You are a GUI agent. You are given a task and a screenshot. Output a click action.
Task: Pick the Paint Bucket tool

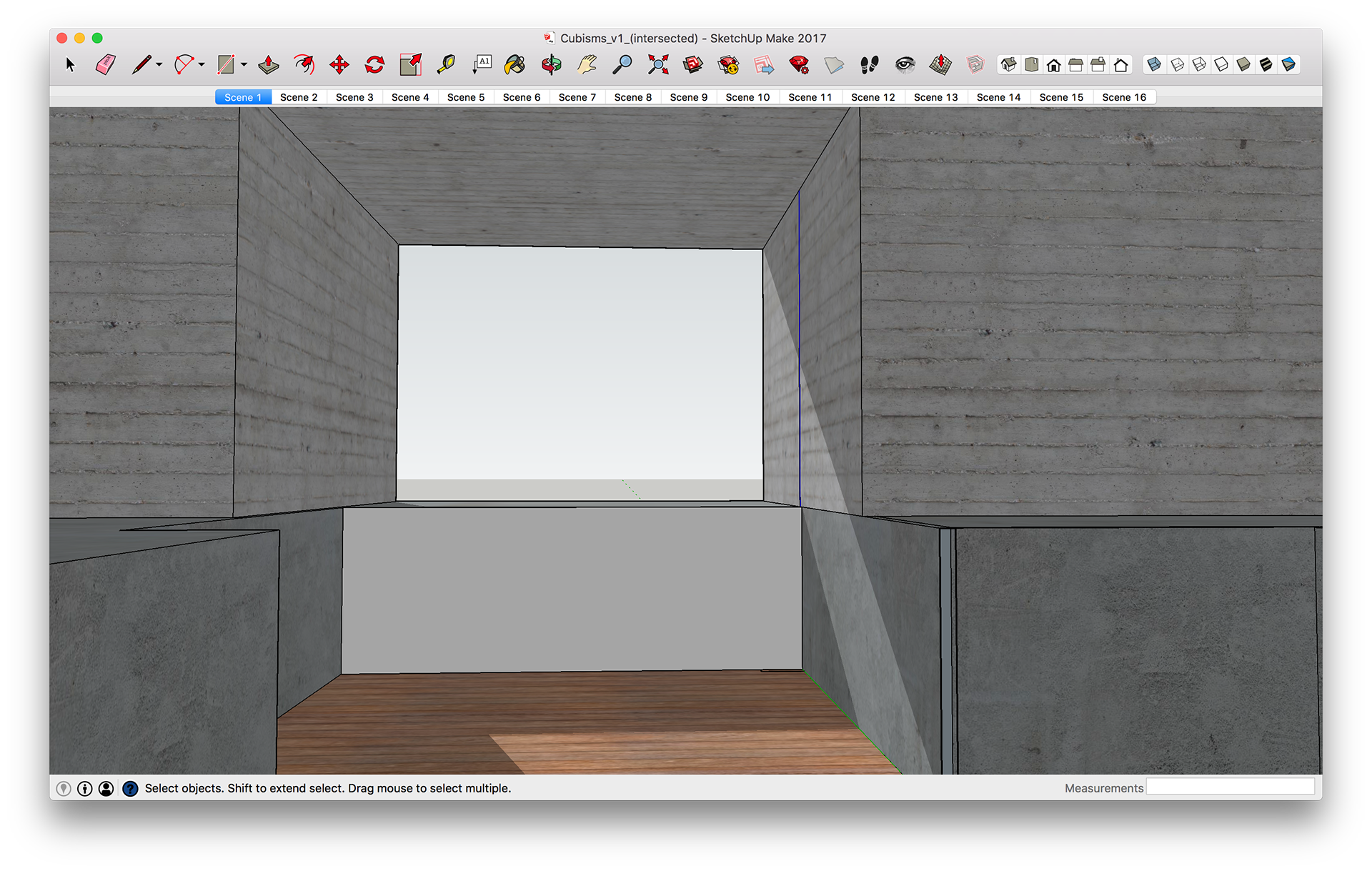(514, 65)
